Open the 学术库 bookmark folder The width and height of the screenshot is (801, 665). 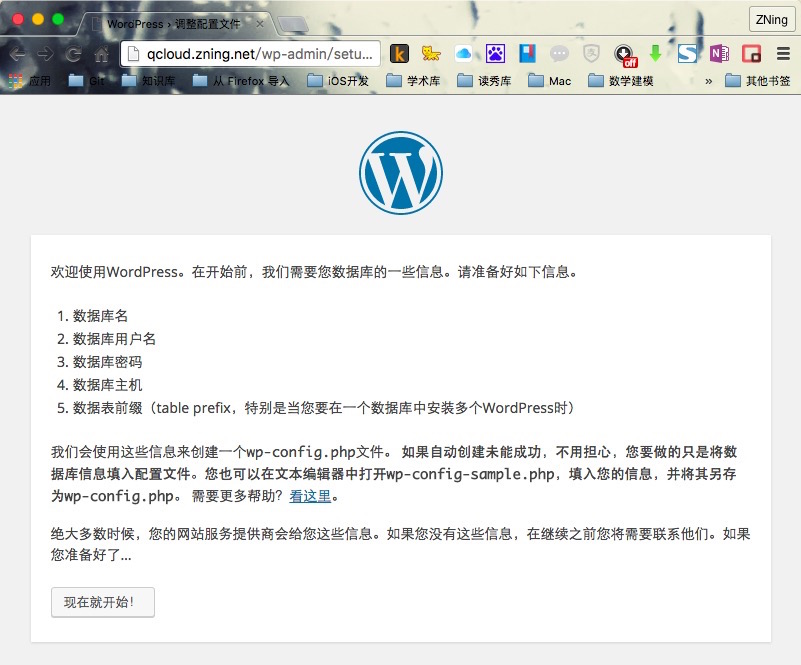pos(413,81)
